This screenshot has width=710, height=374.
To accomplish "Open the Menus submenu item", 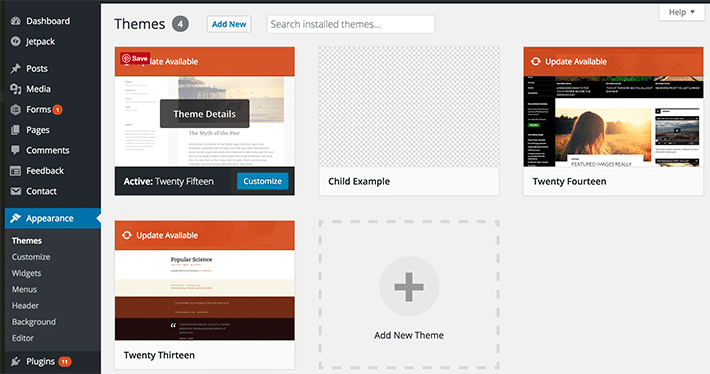I will tap(24, 289).
